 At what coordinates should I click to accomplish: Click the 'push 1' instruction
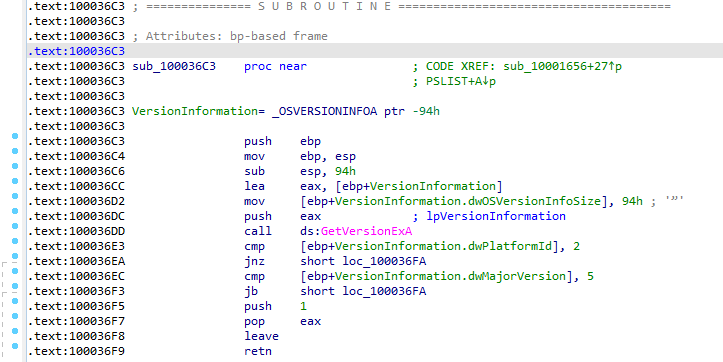click(x=275, y=306)
